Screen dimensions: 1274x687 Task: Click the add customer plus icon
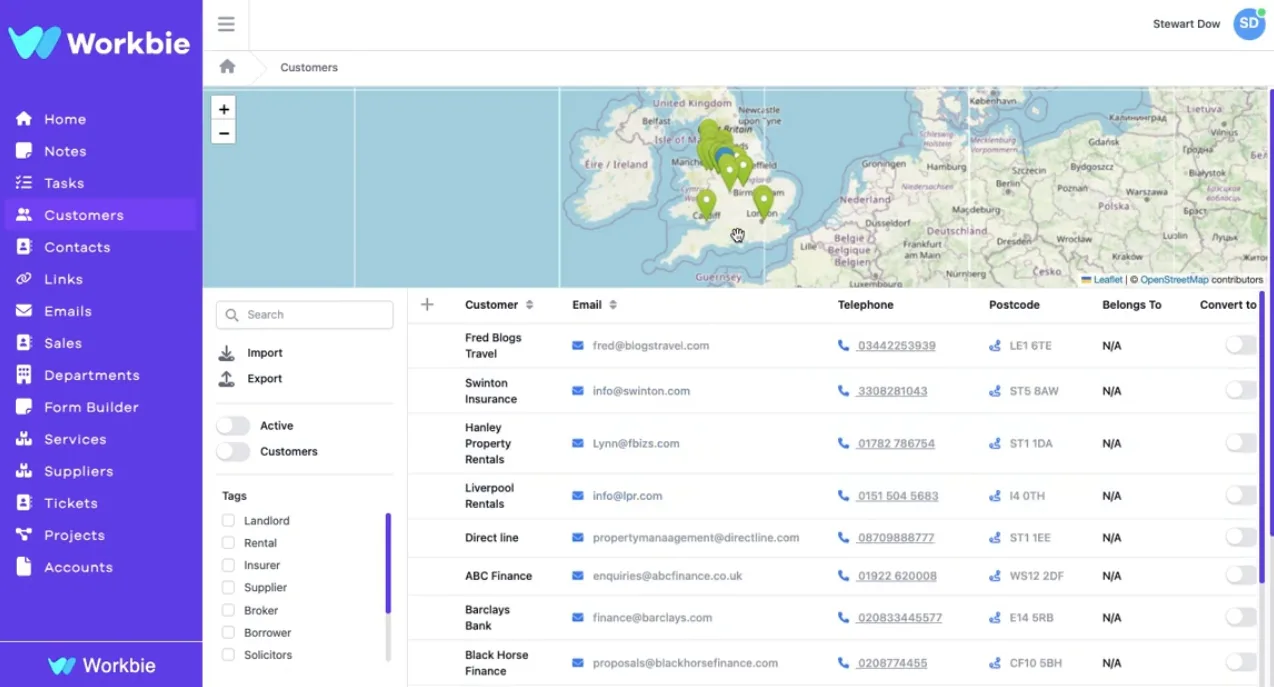[x=427, y=304]
